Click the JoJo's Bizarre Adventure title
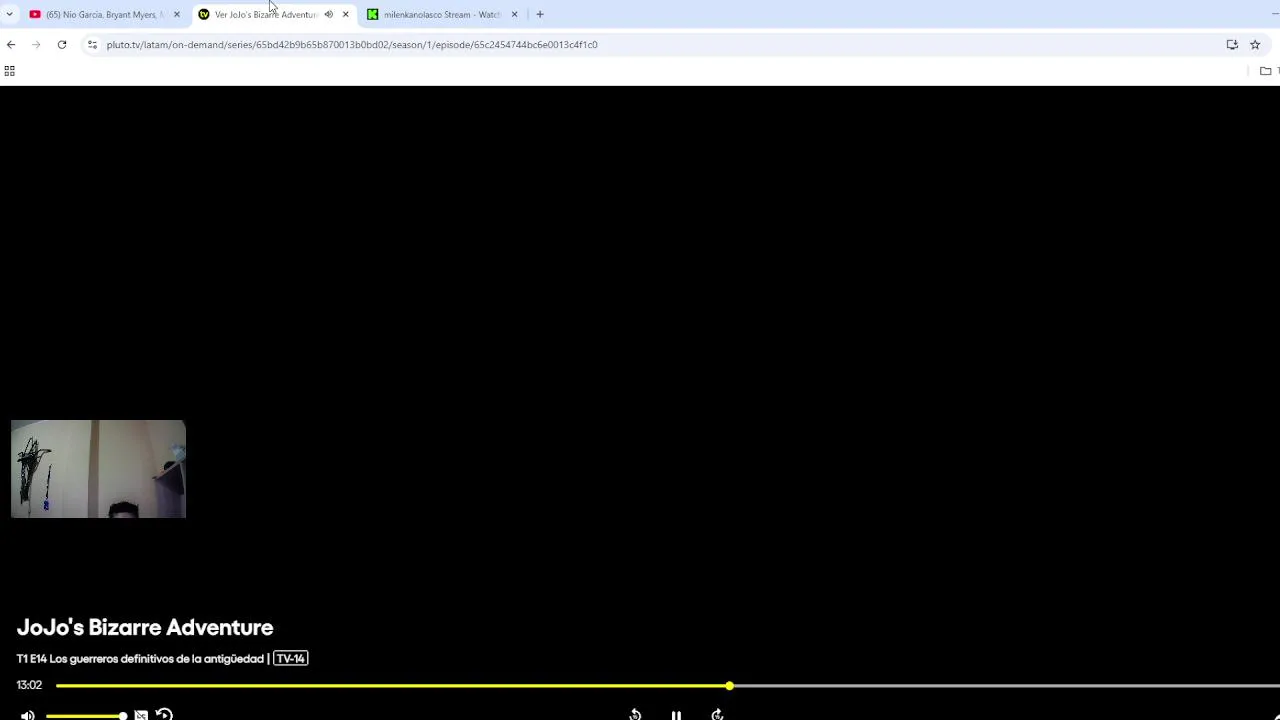 click(x=145, y=627)
